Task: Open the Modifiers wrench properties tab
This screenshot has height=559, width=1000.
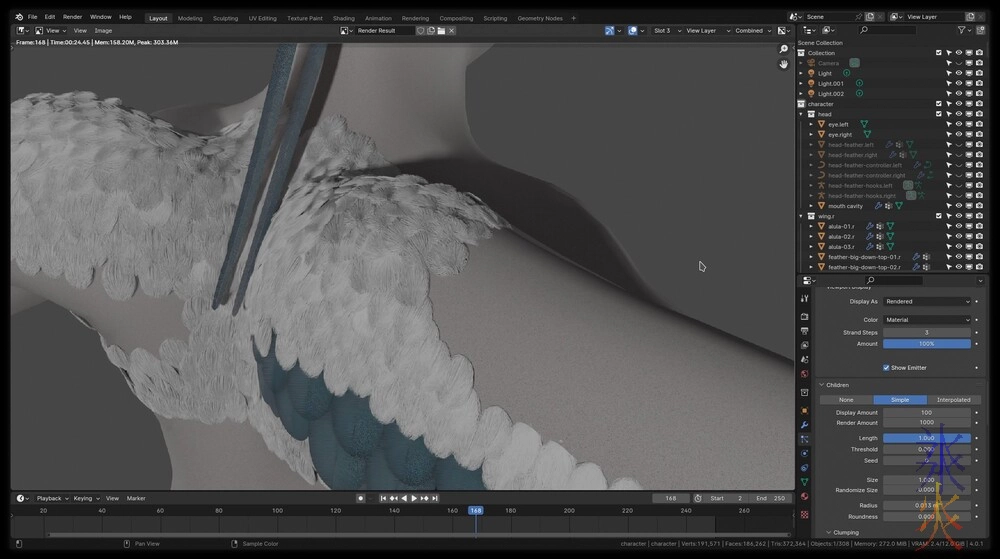Action: (804, 425)
